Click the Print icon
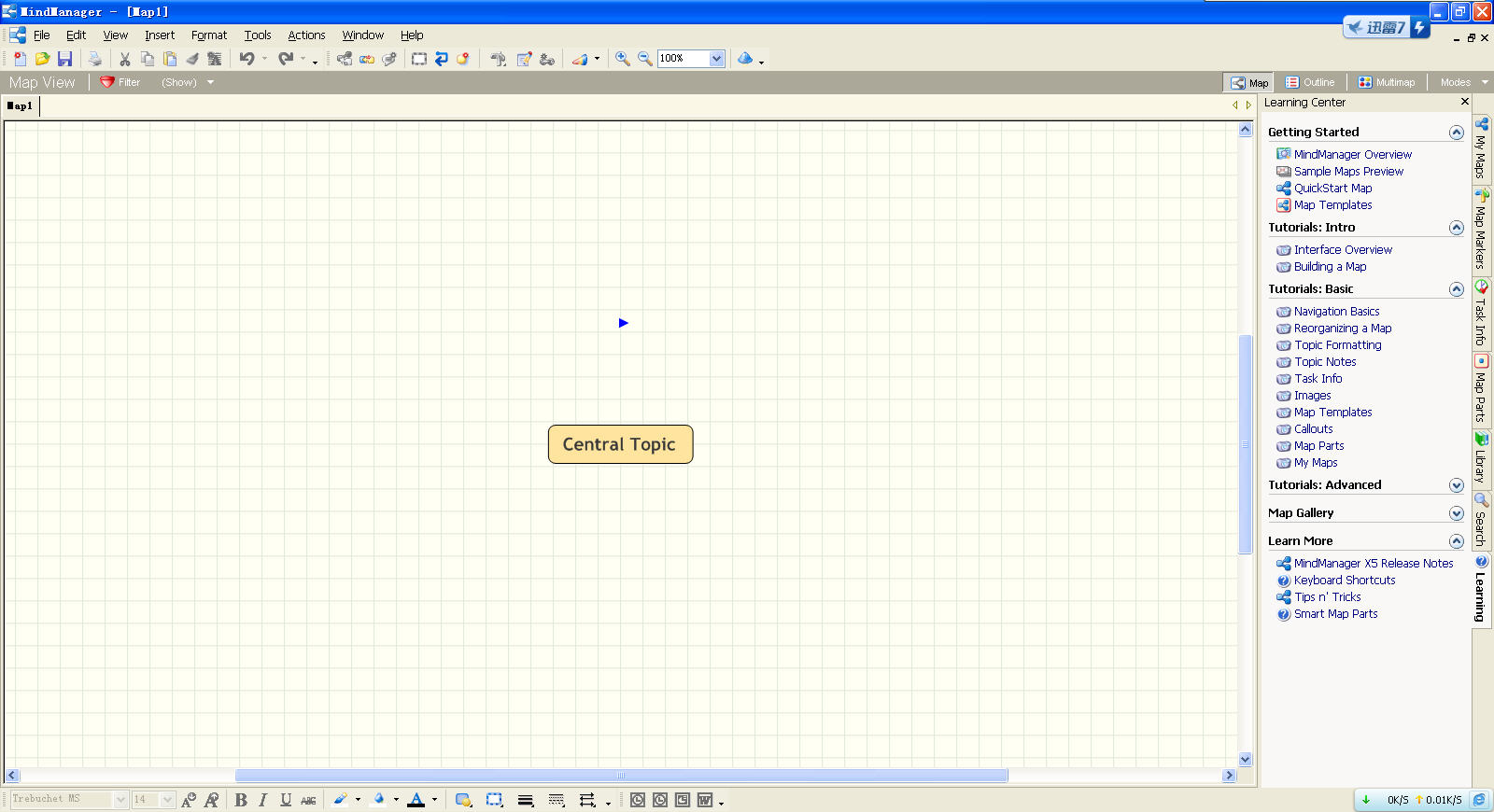The height and width of the screenshot is (812, 1494). coord(94,59)
